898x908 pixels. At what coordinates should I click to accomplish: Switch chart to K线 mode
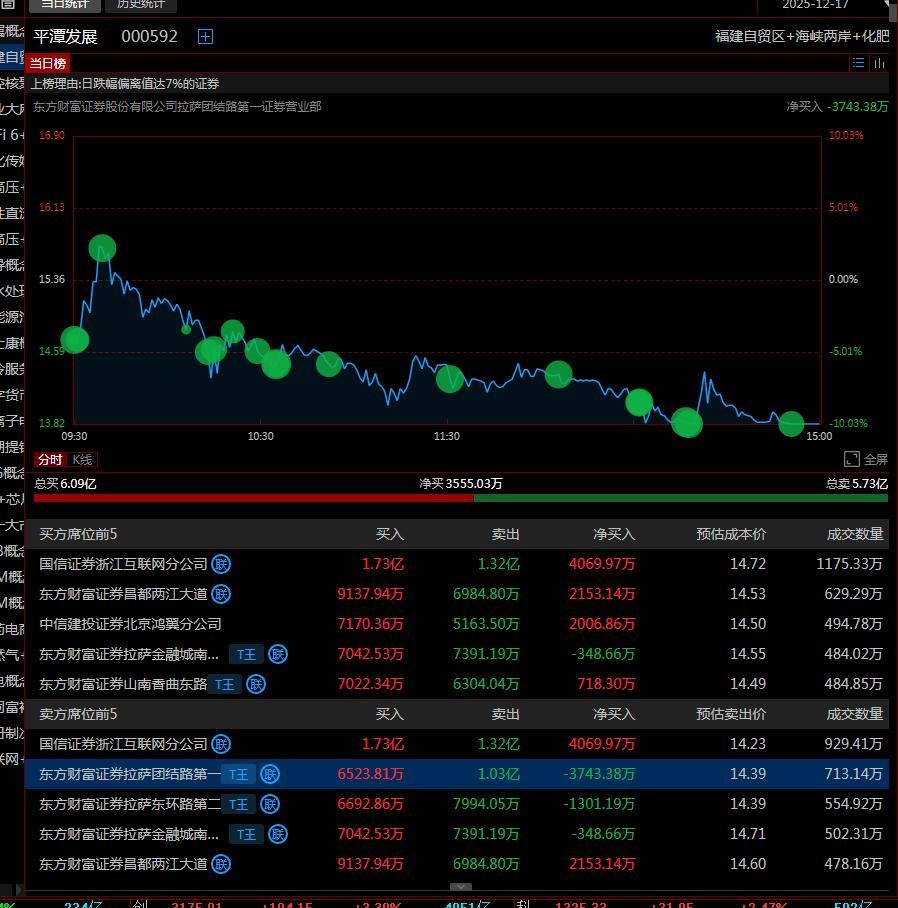tap(82, 460)
